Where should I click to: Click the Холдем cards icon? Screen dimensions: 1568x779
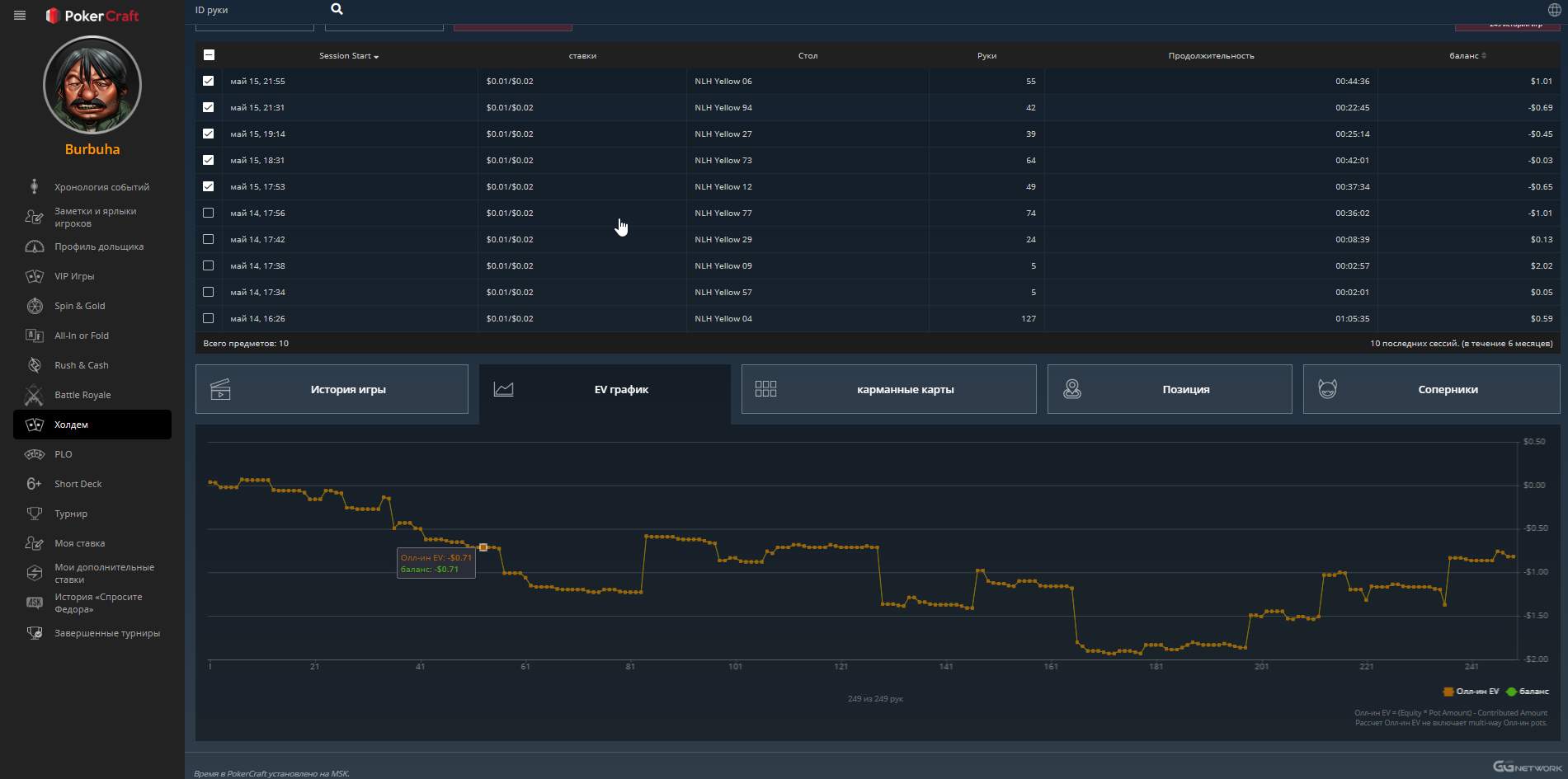(34, 425)
